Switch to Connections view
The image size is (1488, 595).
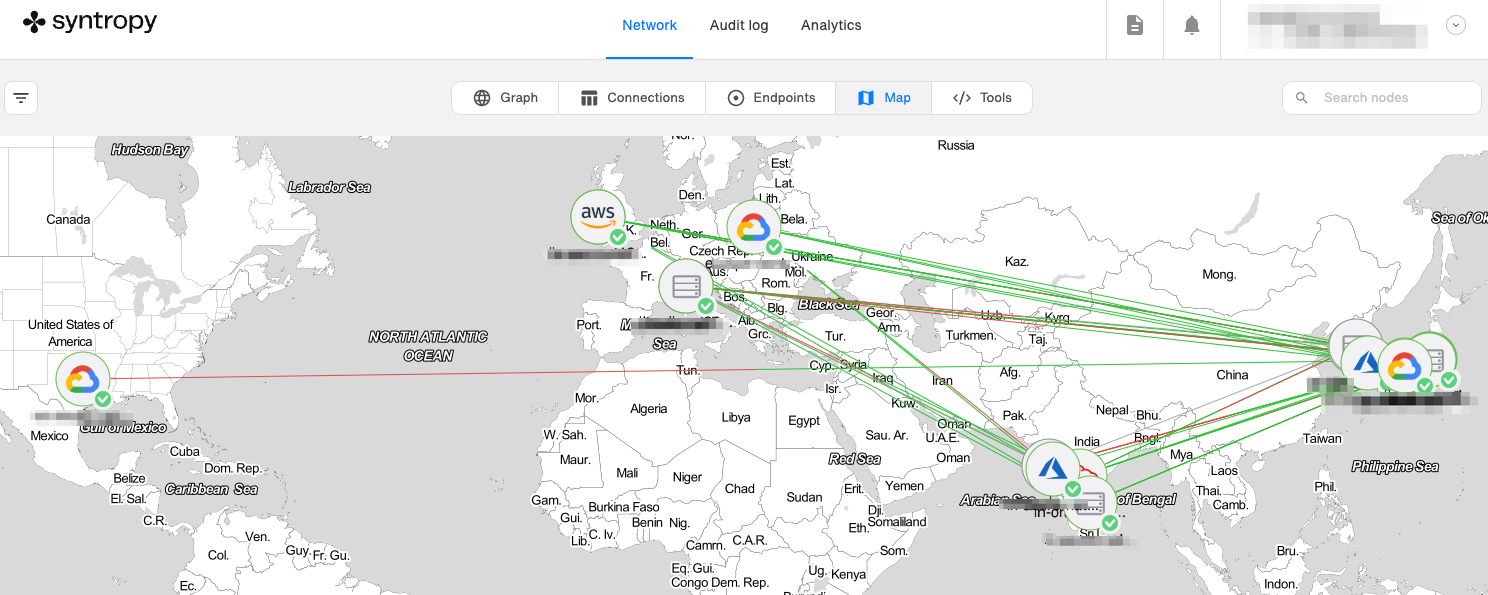(632, 98)
